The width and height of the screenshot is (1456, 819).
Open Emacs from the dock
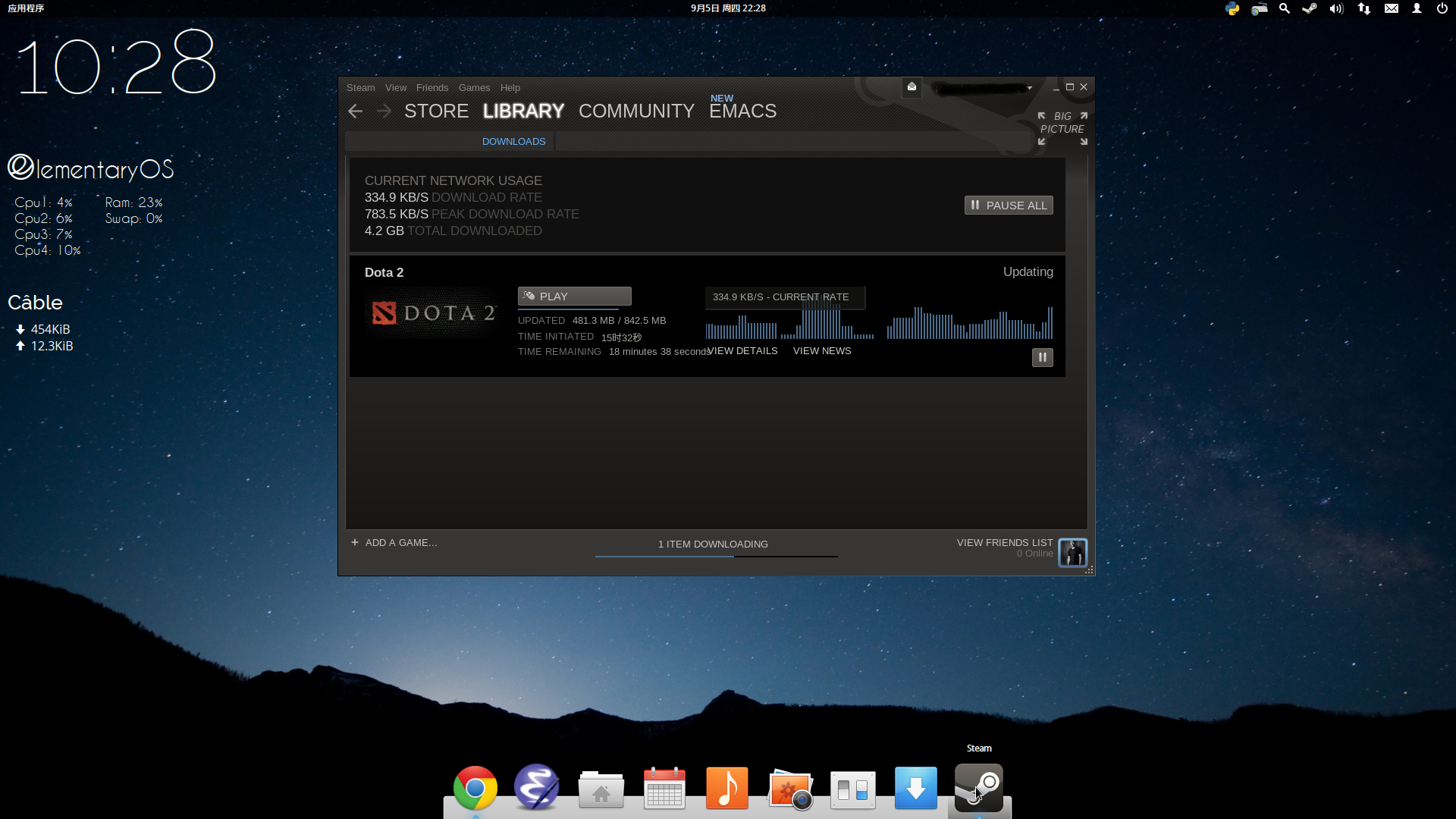click(536, 787)
